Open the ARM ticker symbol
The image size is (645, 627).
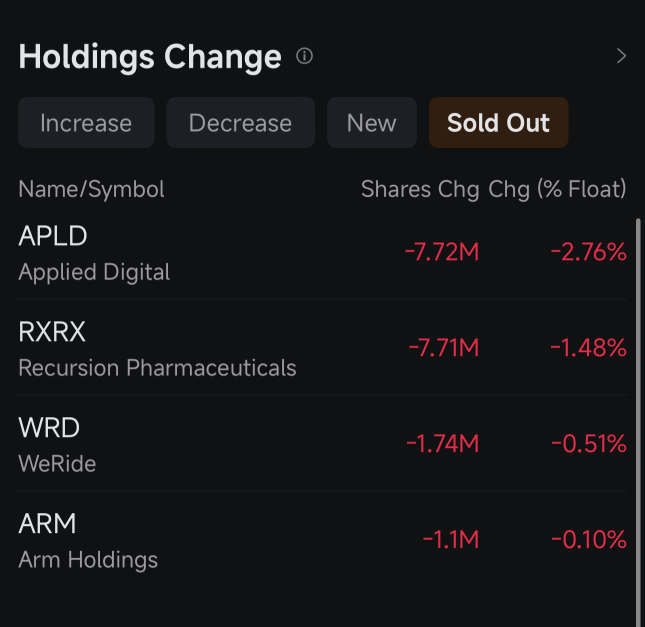[47, 524]
